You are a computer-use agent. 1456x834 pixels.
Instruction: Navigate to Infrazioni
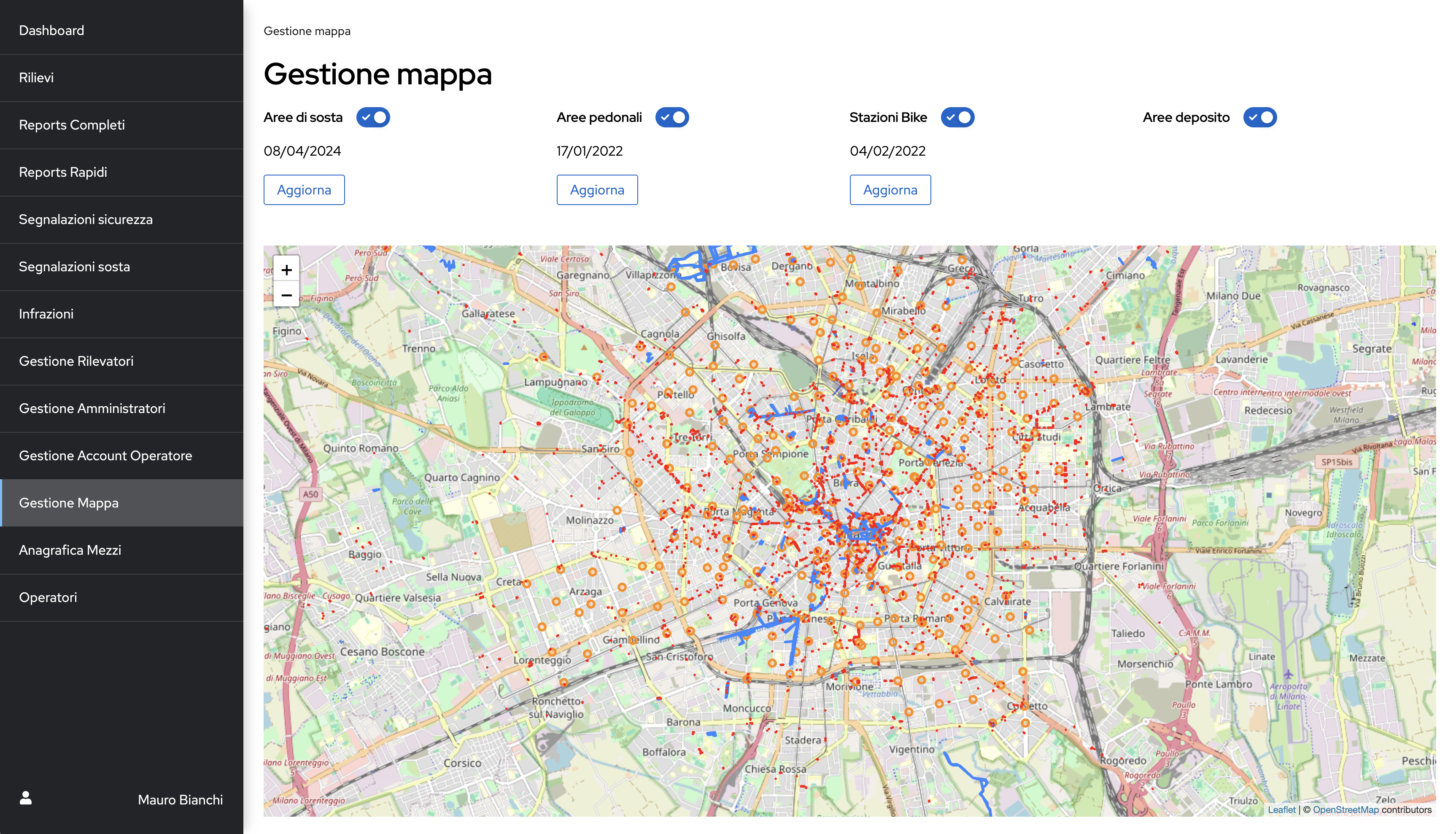pos(46,314)
